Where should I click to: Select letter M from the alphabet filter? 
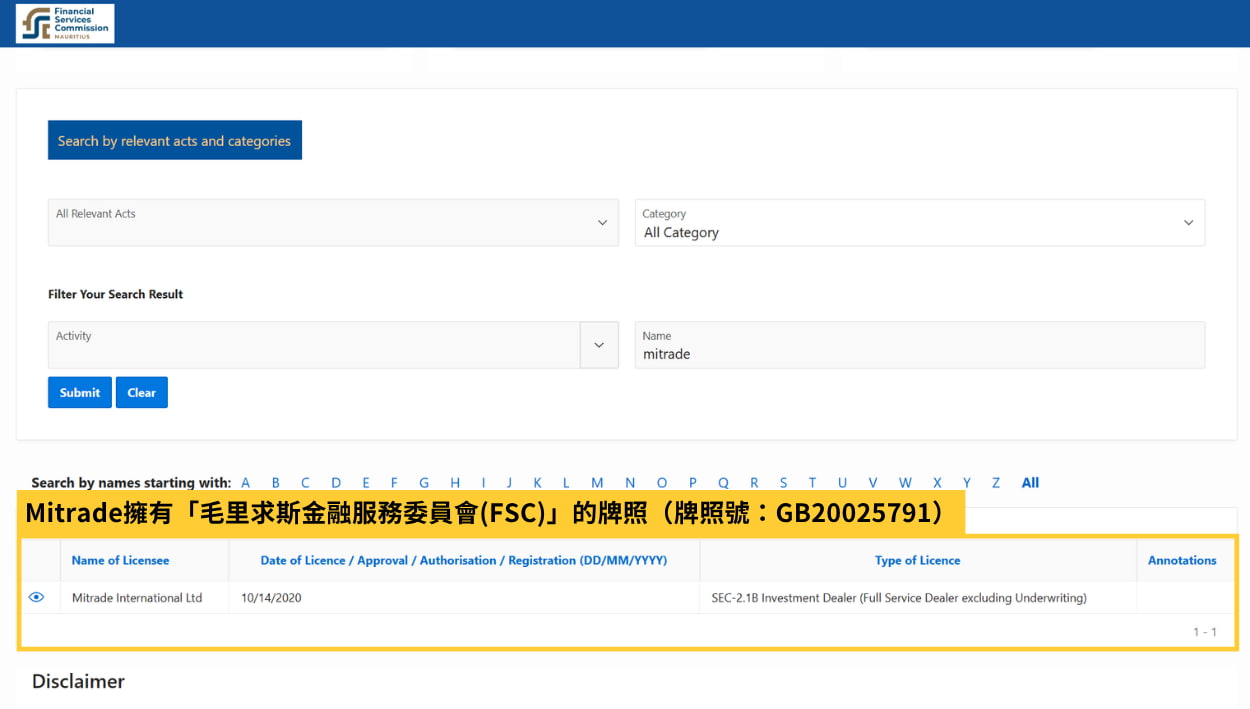597,482
